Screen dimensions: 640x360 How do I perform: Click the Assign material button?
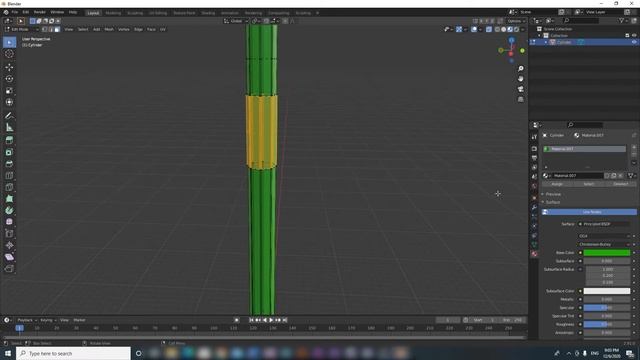click(x=557, y=184)
